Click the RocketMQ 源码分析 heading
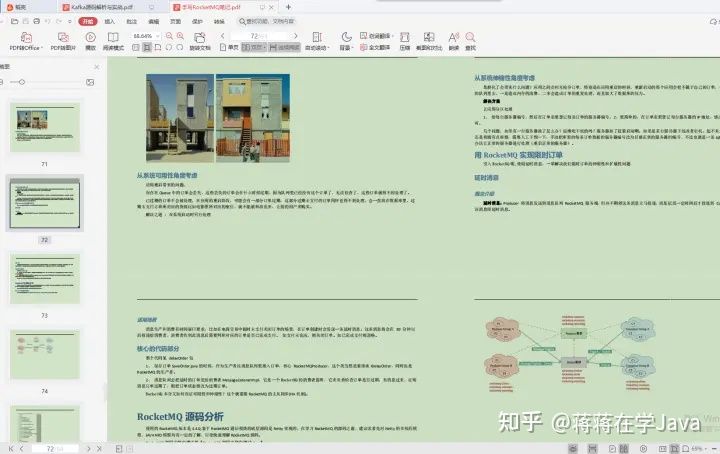Image resolution: width=720 pixels, height=454 pixels. (180, 416)
